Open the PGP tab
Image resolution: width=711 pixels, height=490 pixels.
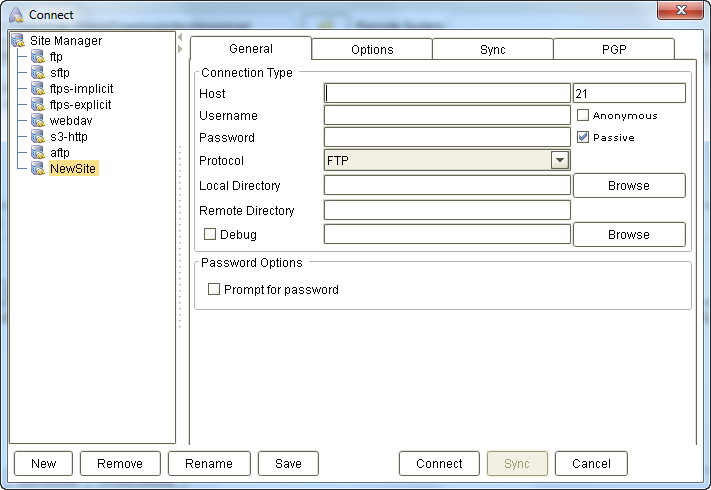pyautogui.click(x=614, y=49)
